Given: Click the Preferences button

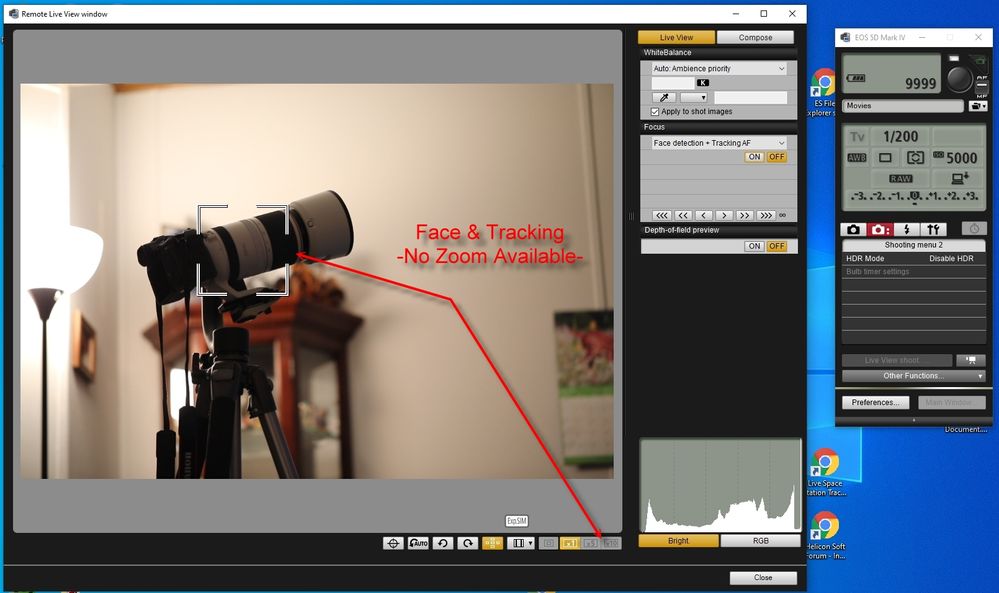Looking at the screenshot, I should [x=875, y=403].
